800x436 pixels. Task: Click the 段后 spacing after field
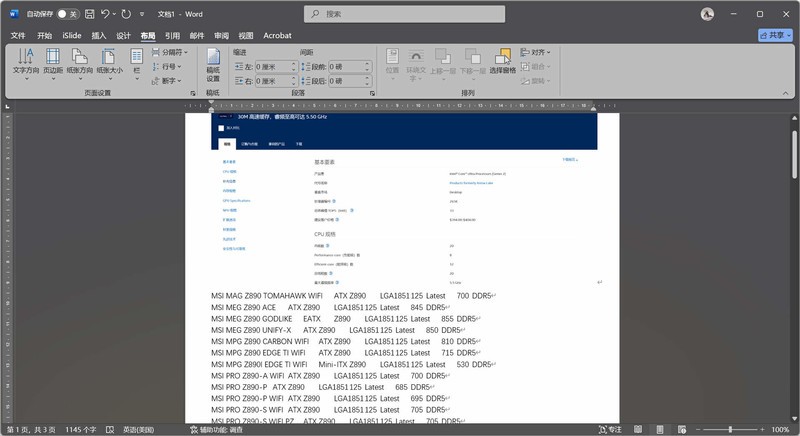345,81
